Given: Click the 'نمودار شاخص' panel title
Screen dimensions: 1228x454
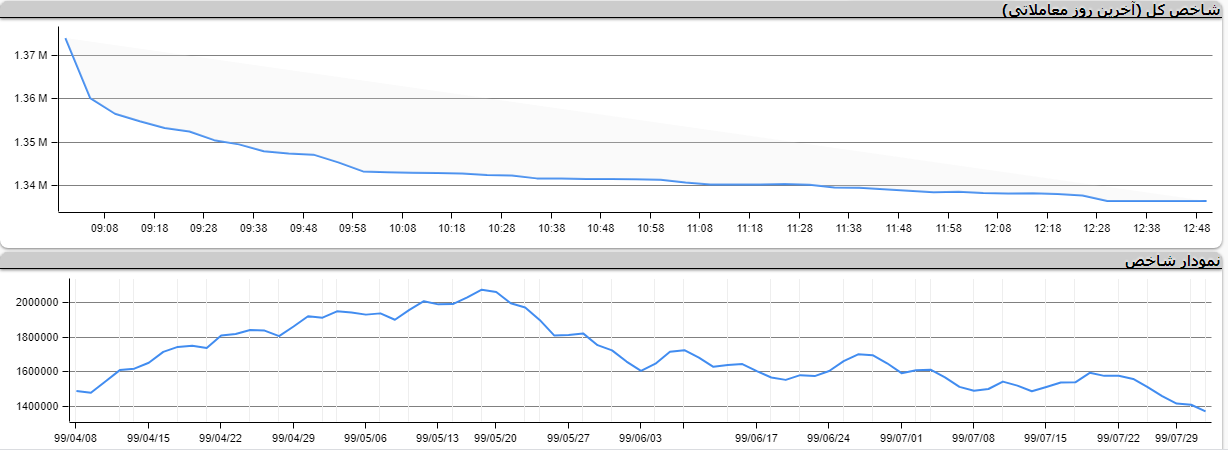Looking at the screenshot, I should click(x=1172, y=261).
